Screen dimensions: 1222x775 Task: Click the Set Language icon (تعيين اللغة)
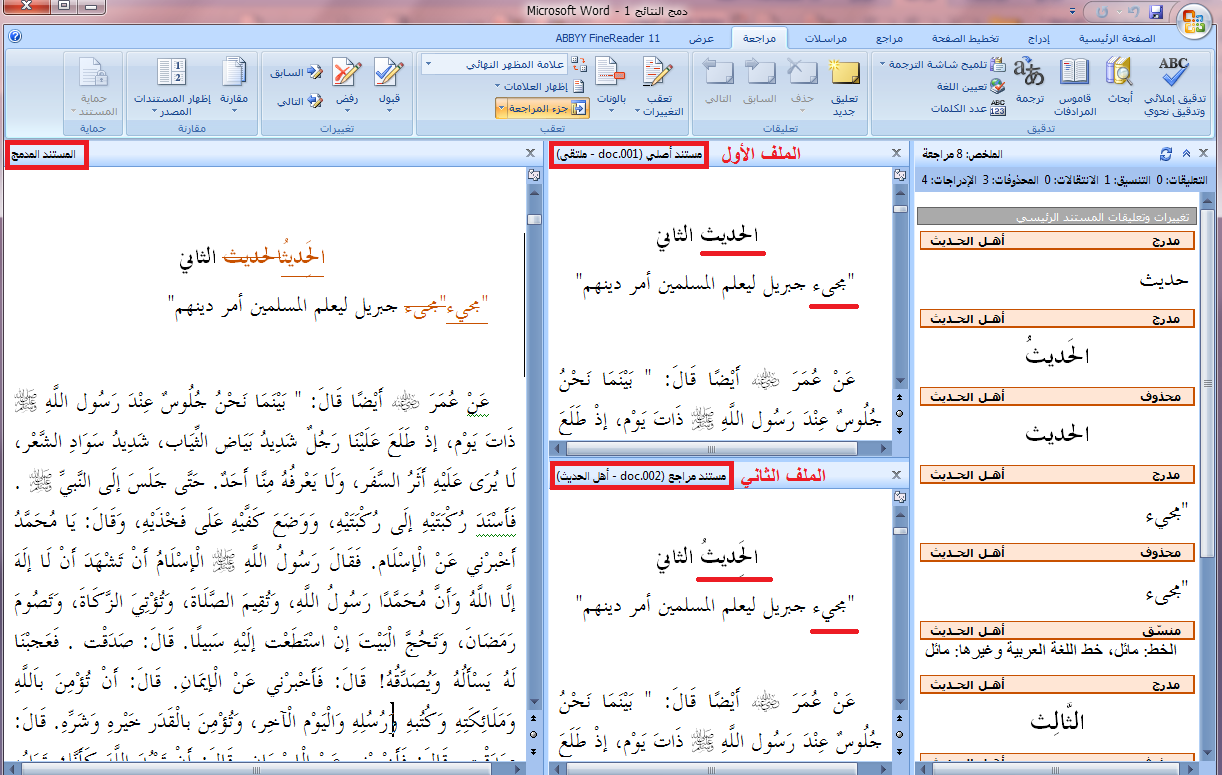tap(997, 87)
